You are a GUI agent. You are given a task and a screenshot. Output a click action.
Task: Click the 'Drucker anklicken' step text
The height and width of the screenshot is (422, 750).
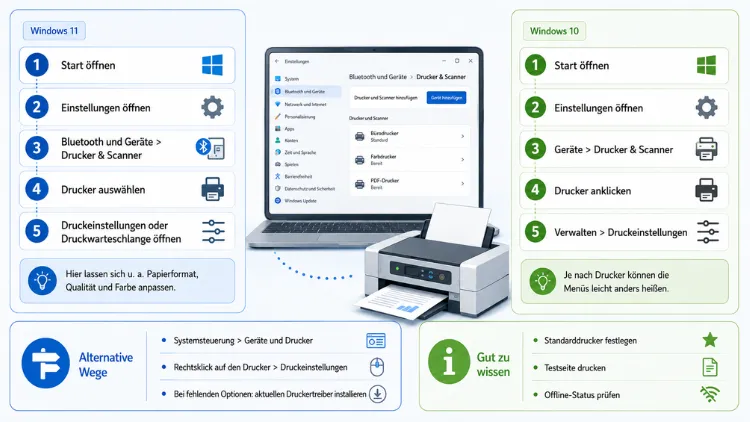pos(593,191)
